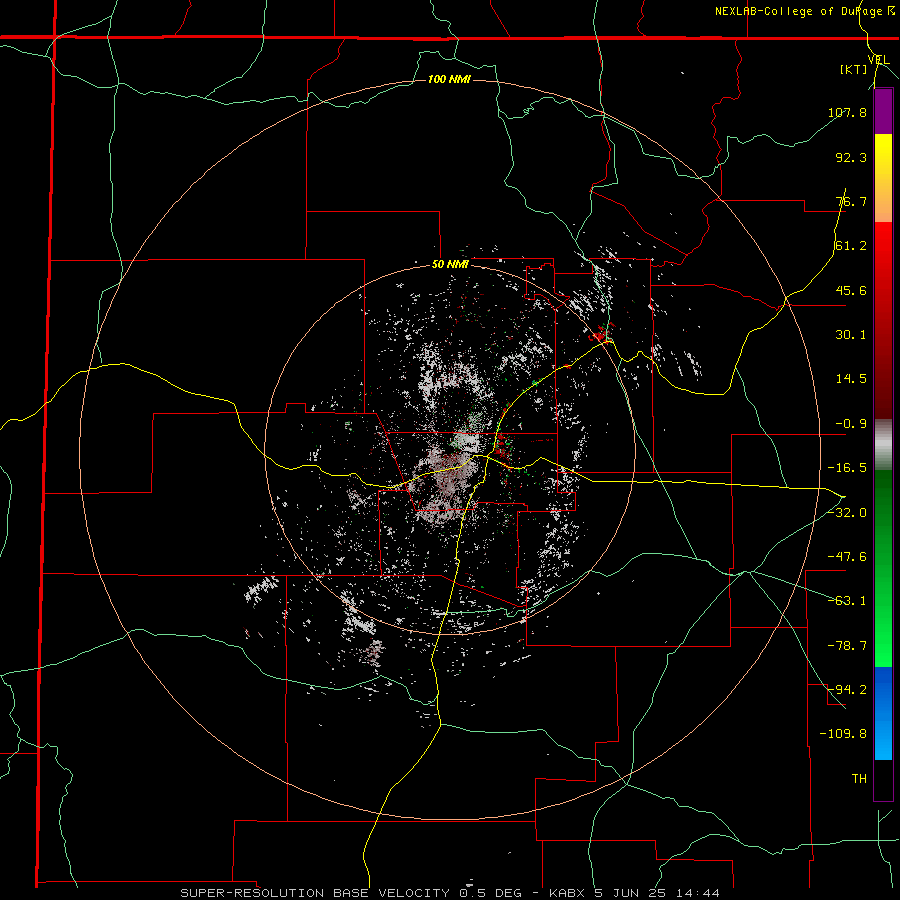Click the -63.1 legend value
The width and height of the screenshot is (900, 900).
847,601
